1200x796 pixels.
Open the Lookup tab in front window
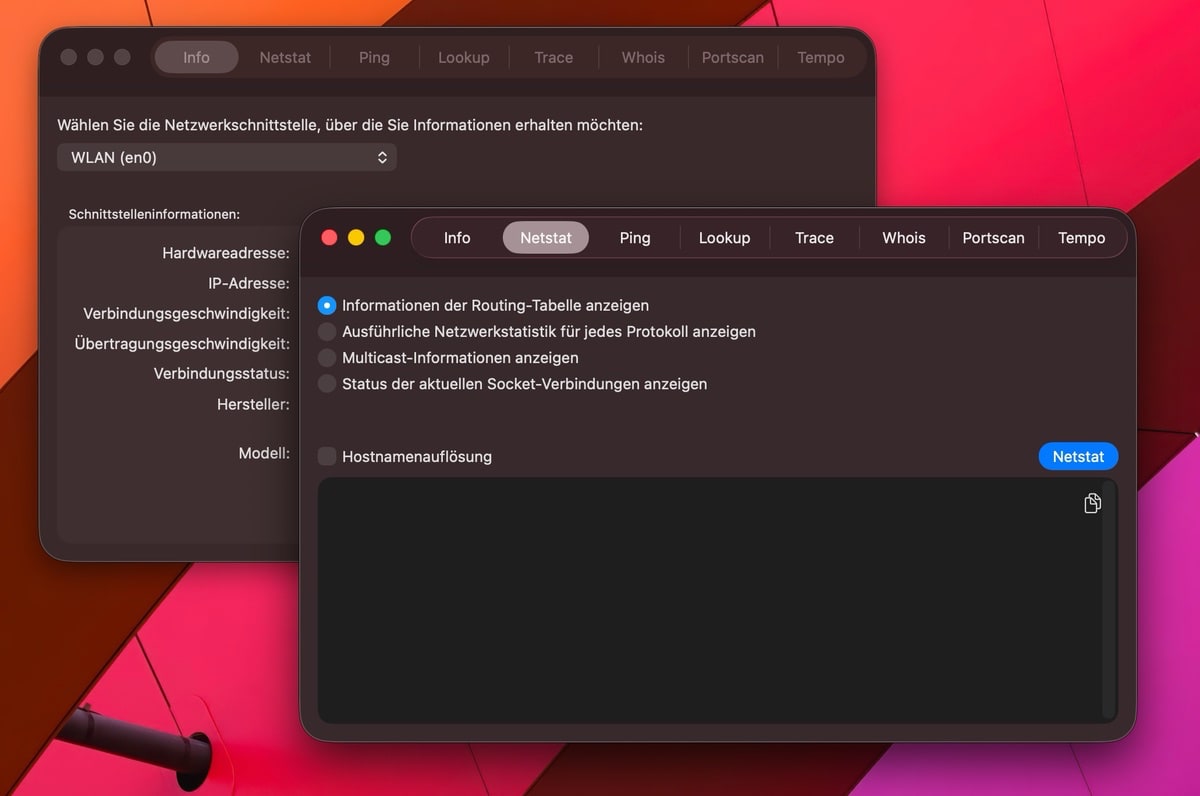click(724, 238)
